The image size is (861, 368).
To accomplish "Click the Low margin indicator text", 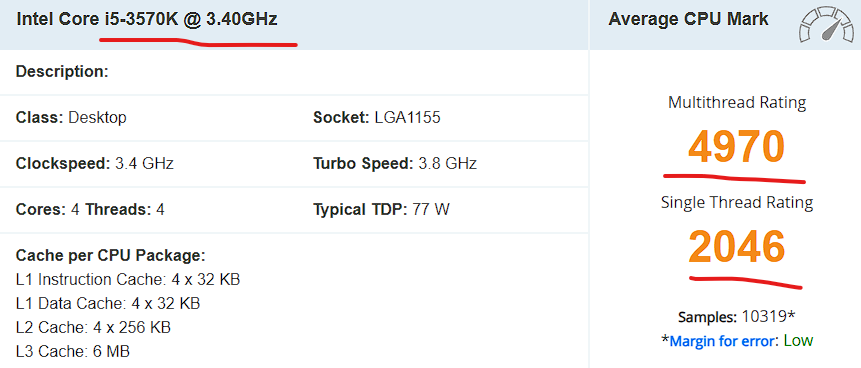I will click(798, 341).
